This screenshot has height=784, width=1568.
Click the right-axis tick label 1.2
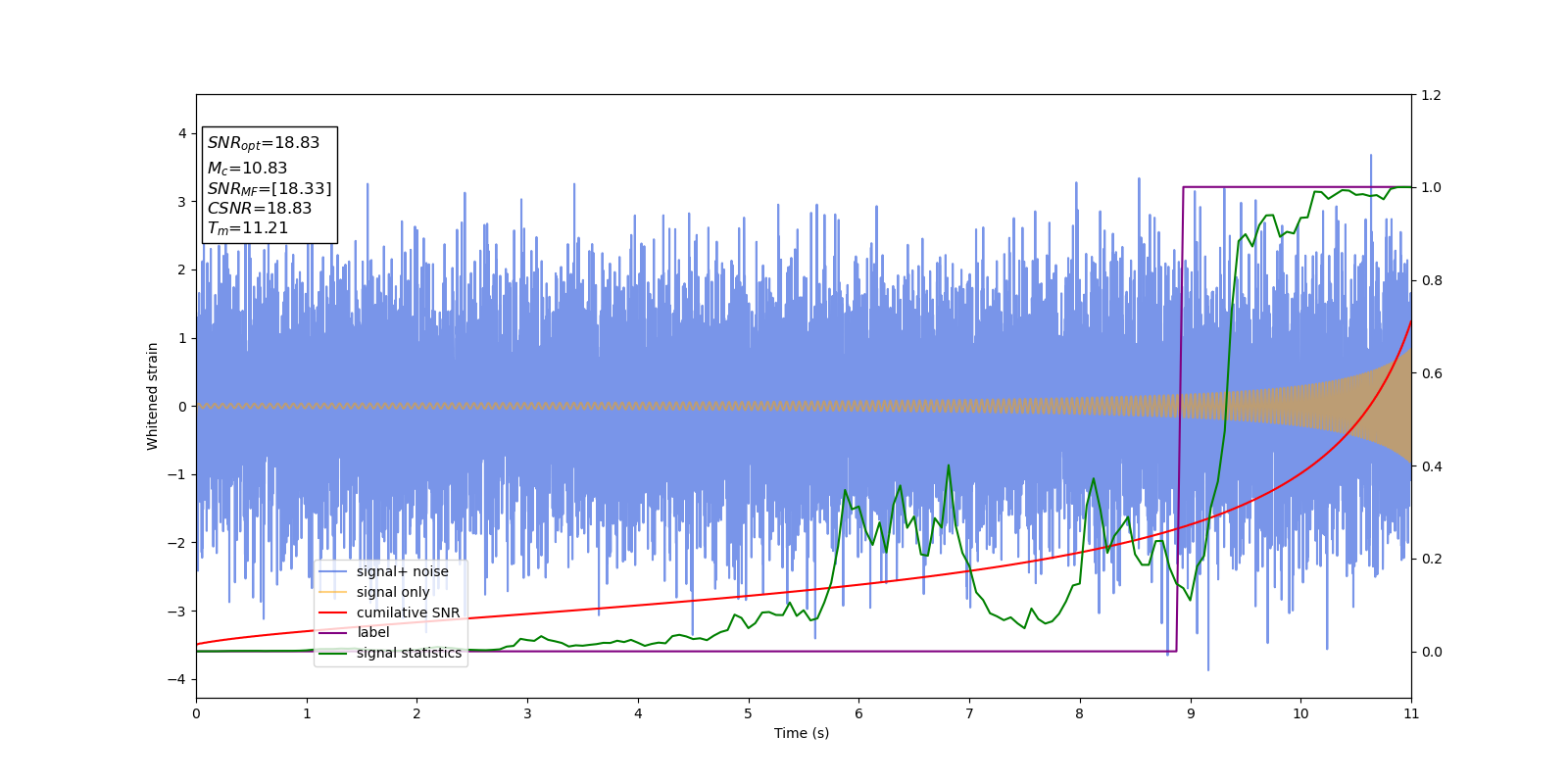click(1431, 95)
